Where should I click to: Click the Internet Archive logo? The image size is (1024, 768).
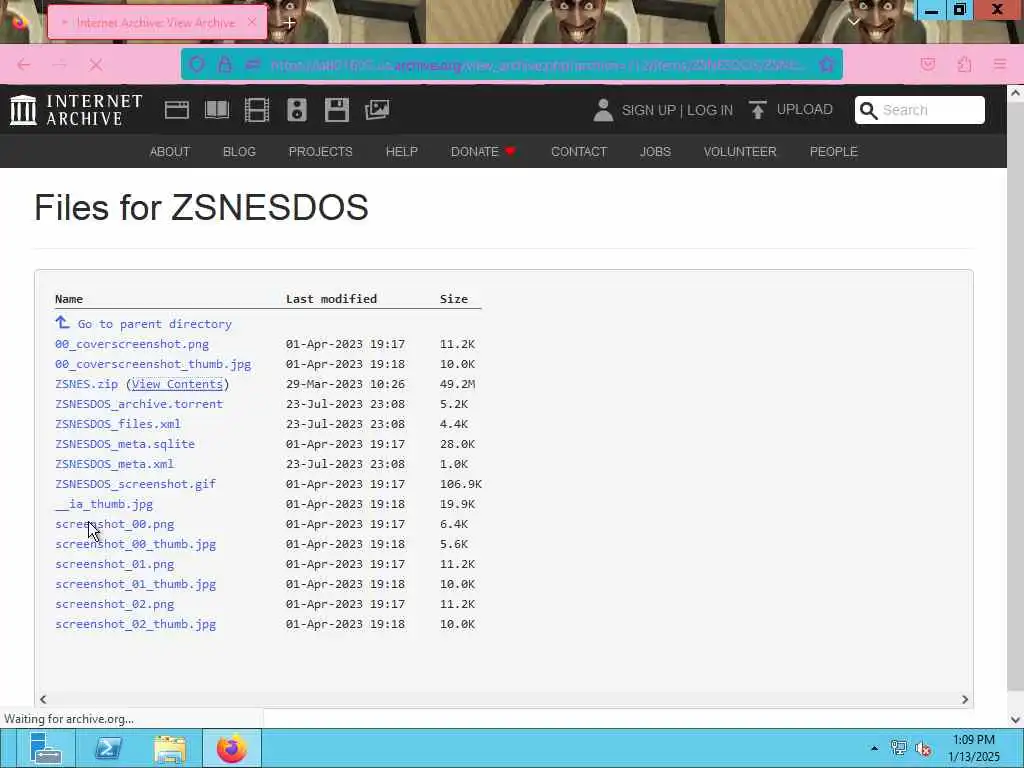coord(76,110)
